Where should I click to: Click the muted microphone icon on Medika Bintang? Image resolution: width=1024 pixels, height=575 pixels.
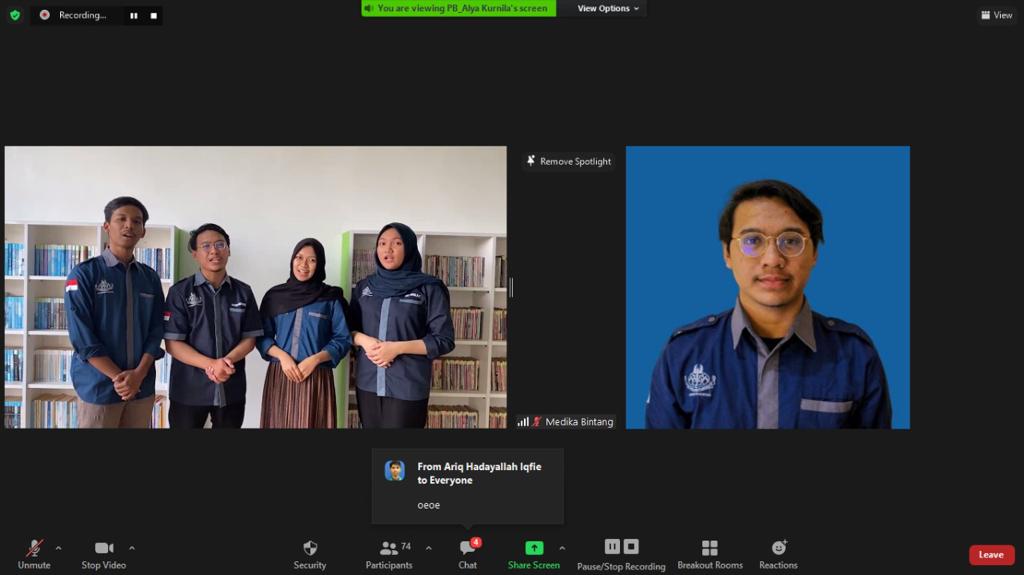[537, 422]
